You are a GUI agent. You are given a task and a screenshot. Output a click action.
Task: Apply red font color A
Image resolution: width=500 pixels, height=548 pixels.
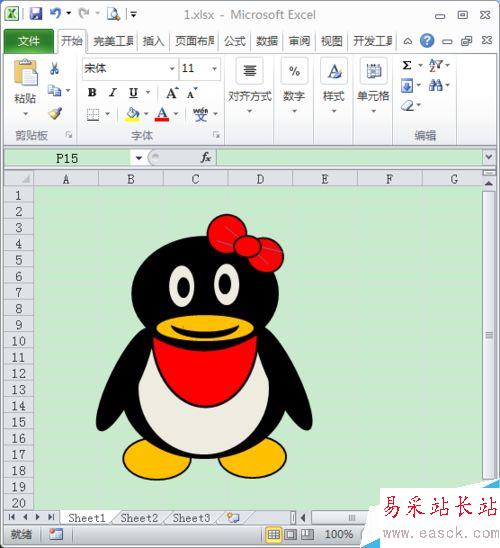(x=162, y=114)
